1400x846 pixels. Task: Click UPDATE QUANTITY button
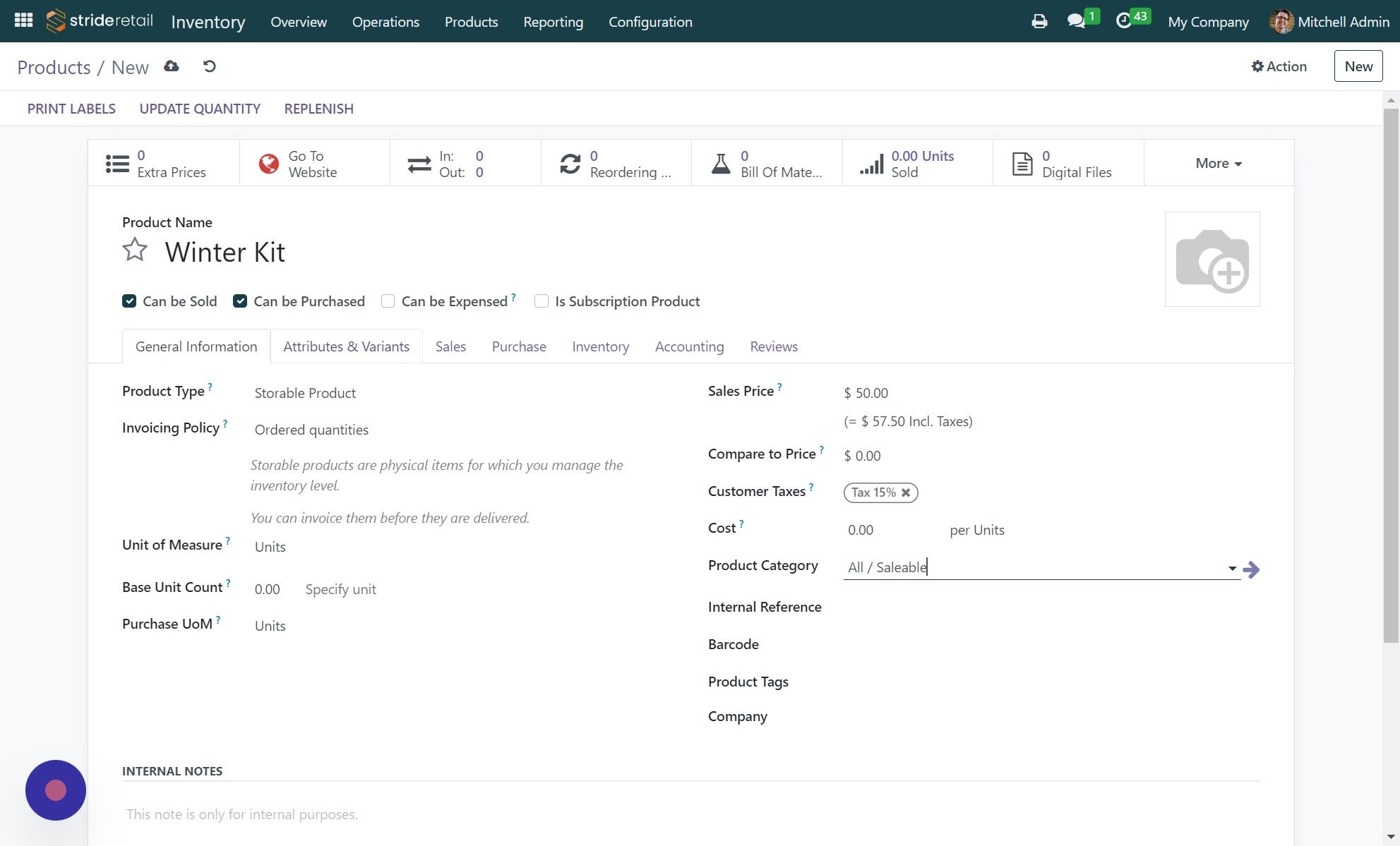coord(200,109)
